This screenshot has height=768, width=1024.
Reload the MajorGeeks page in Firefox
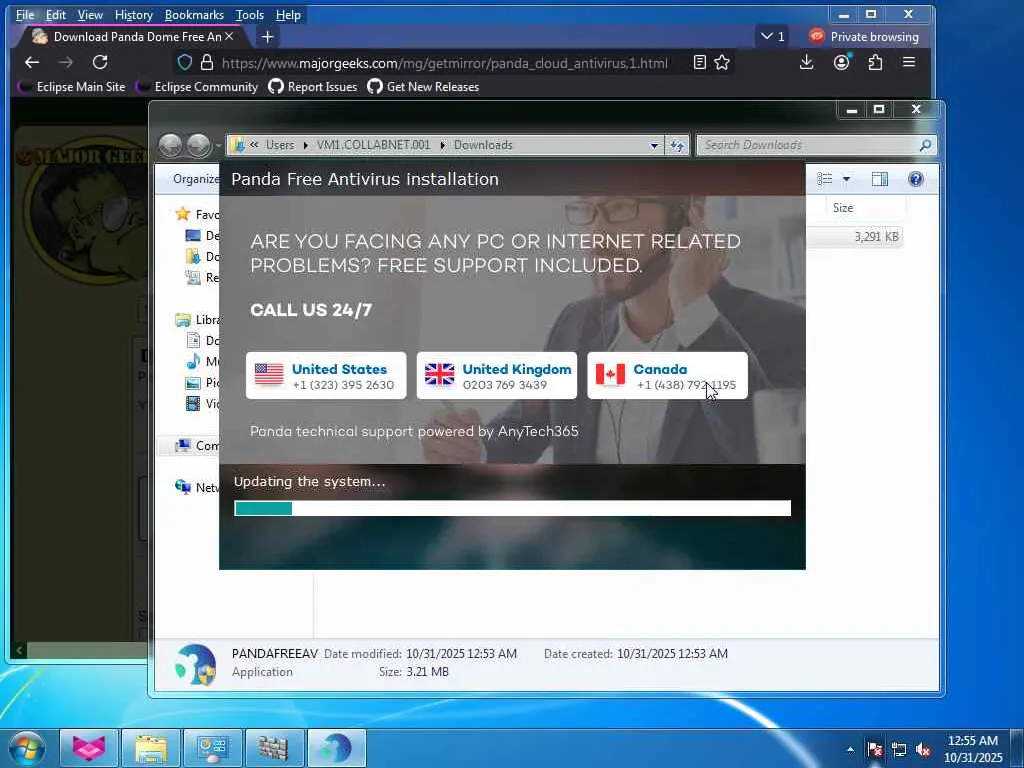(x=100, y=62)
